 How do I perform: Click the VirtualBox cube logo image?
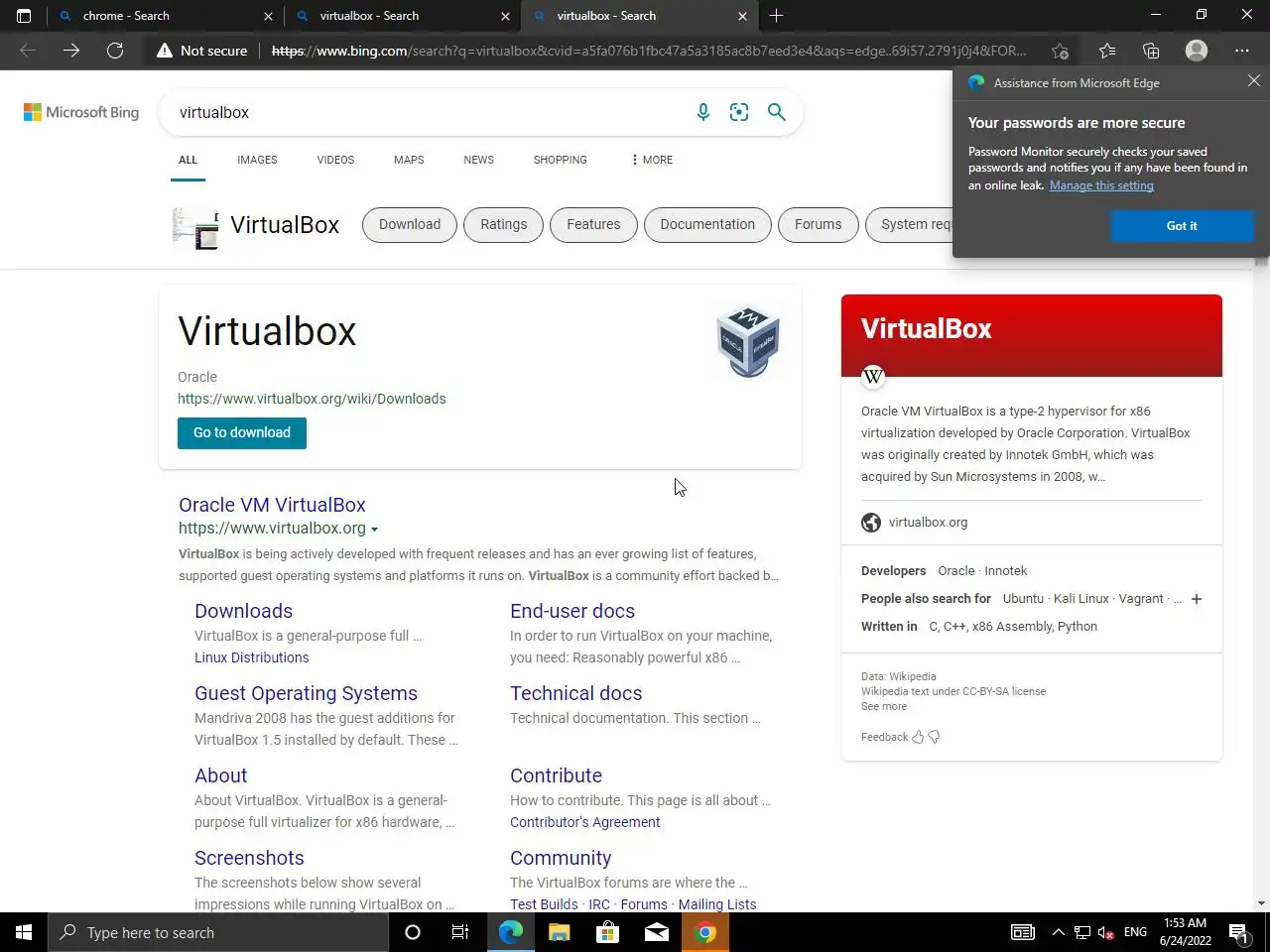pyautogui.click(x=748, y=341)
